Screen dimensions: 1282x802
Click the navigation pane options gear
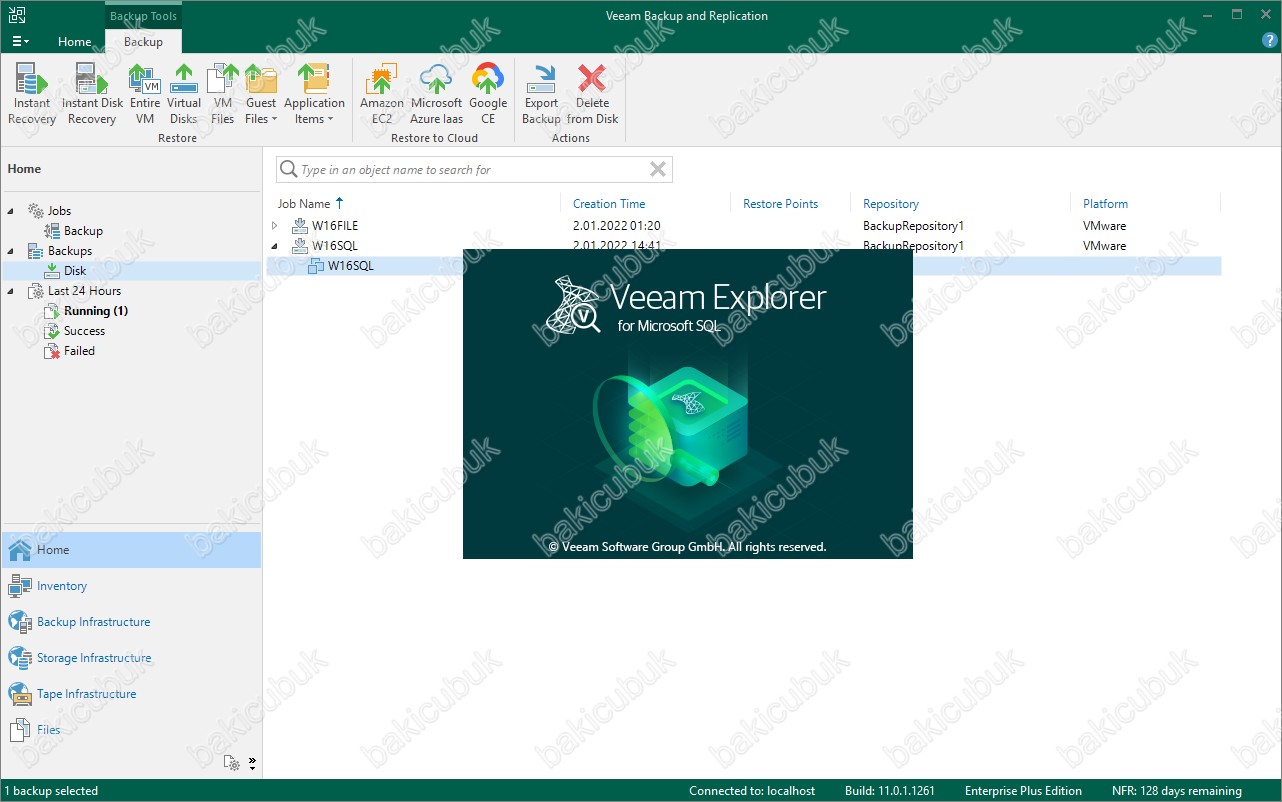(232, 762)
